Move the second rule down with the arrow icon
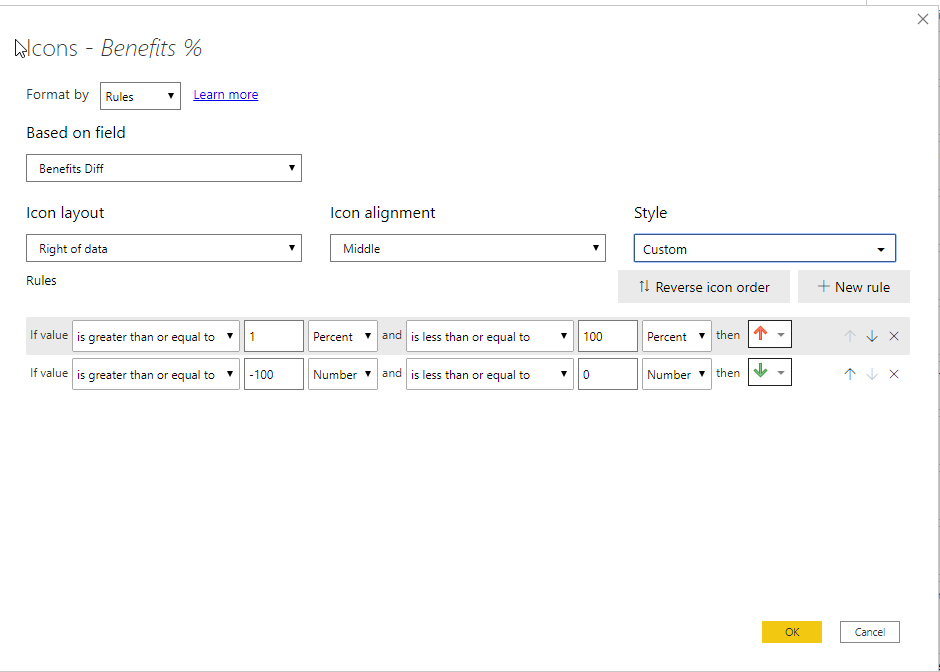The height and width of the screenshot is (672, 940). [x=872, y=374]
